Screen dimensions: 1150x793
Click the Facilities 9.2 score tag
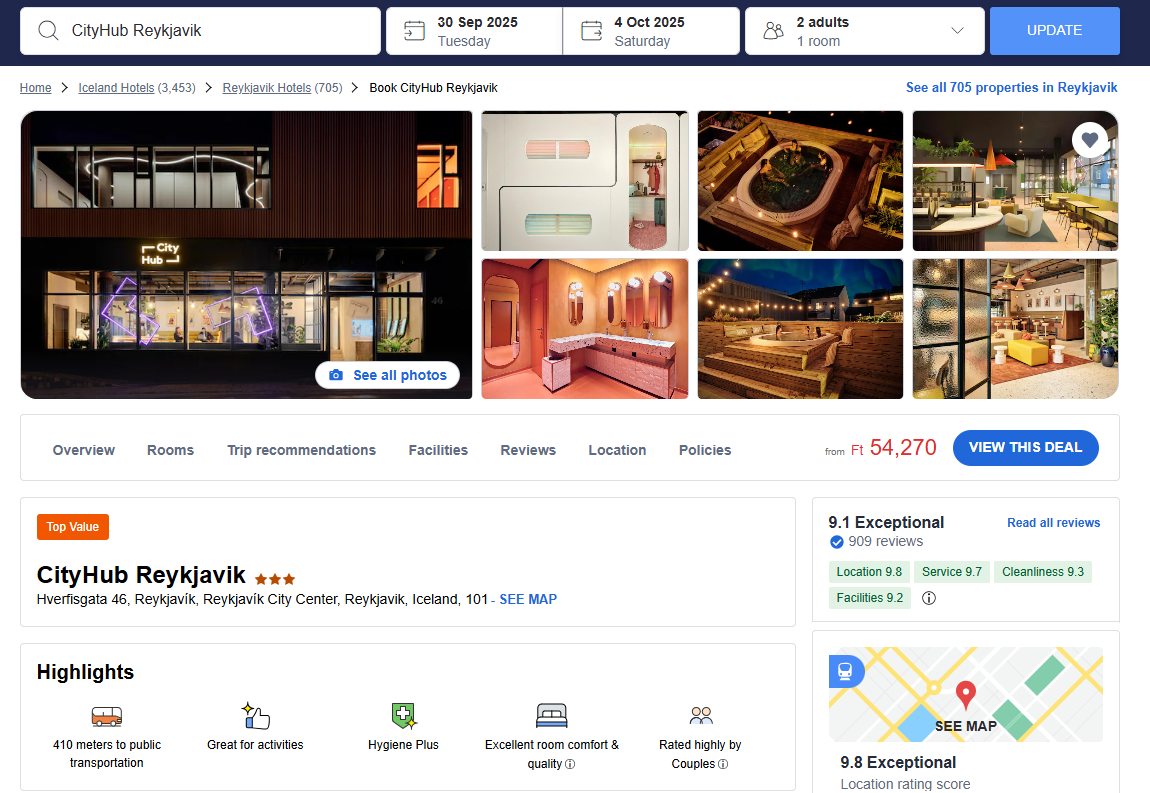(870, 598)
